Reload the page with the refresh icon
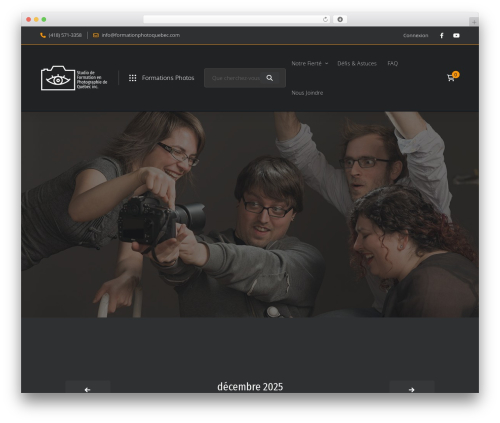The height and width of the screenshot is (423, 500). [325, 19]
